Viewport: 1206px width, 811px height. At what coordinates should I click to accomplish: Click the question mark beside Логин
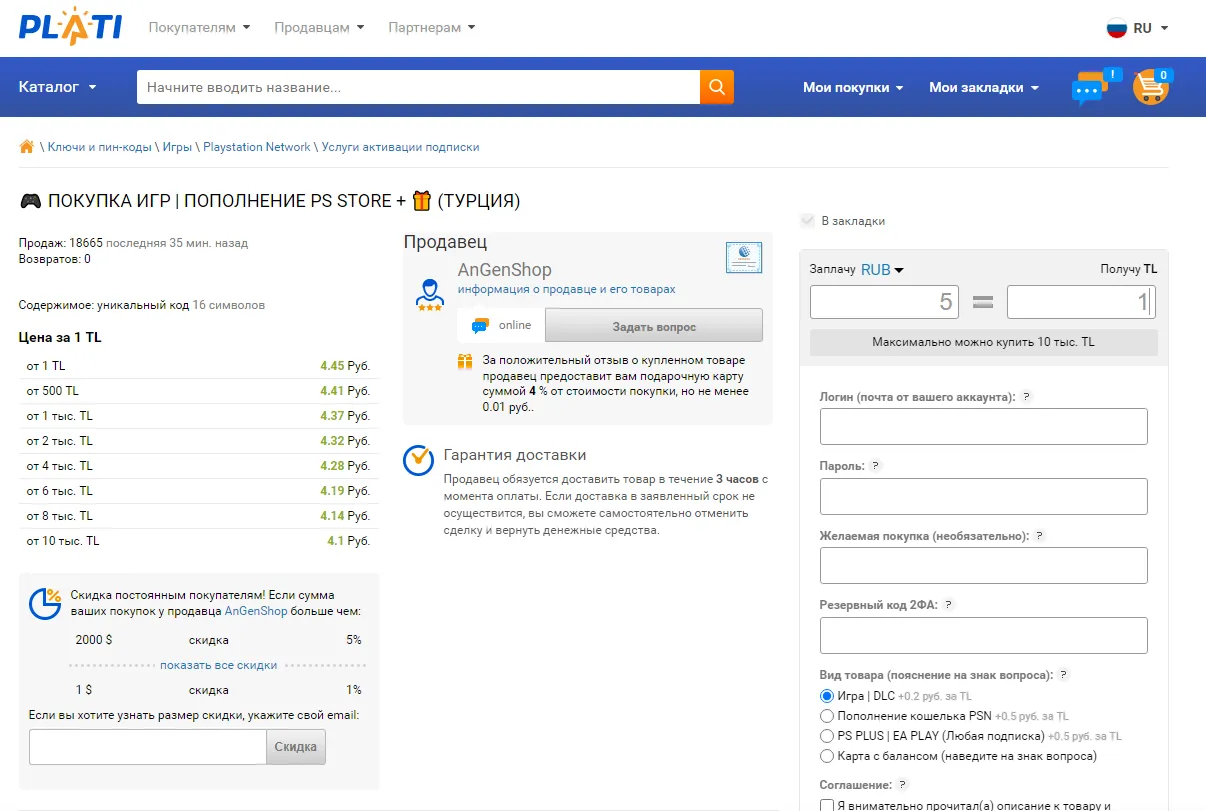(x=1025, y=397)
